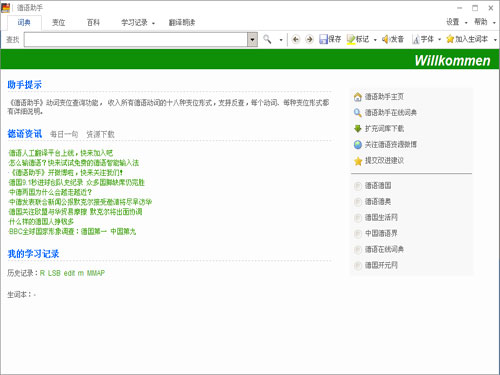
Task: Open 字体 font tool
Action: [x=416, y=39]
